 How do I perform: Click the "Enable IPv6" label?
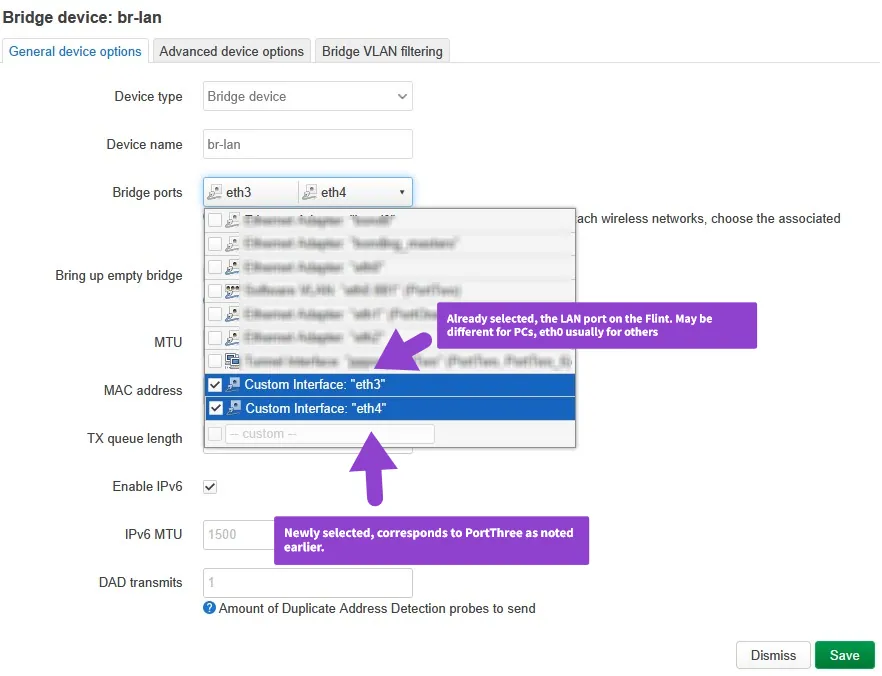[147, 486]
